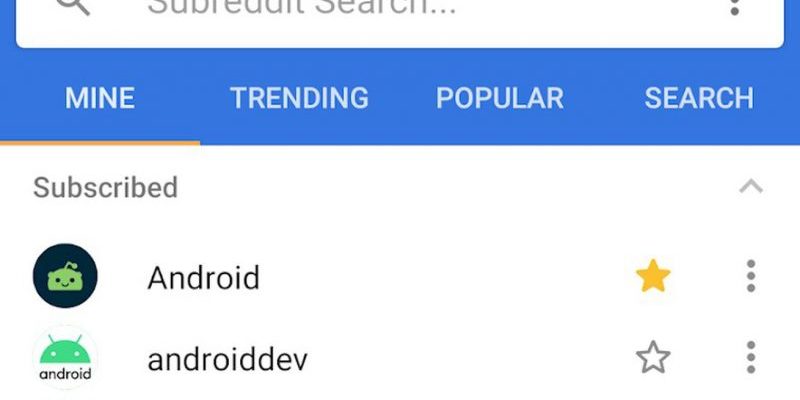The image size is (800, 400).
Task: Switch to the TRENDING tab
Action: coord(299,98)
